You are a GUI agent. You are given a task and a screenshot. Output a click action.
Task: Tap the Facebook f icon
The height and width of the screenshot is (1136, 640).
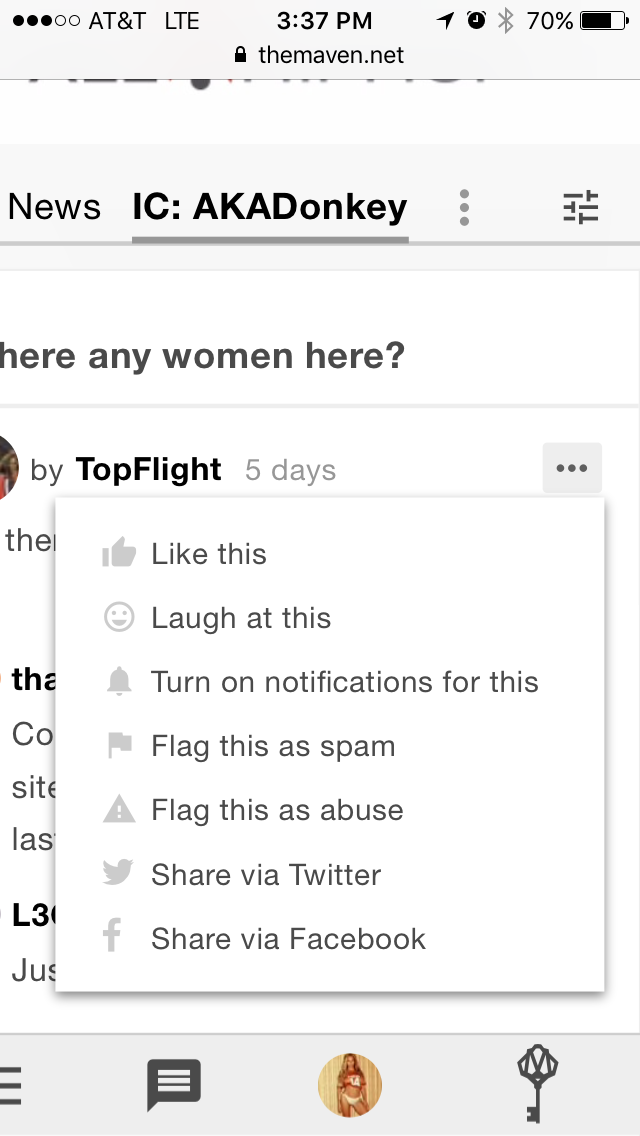point(112,935)
